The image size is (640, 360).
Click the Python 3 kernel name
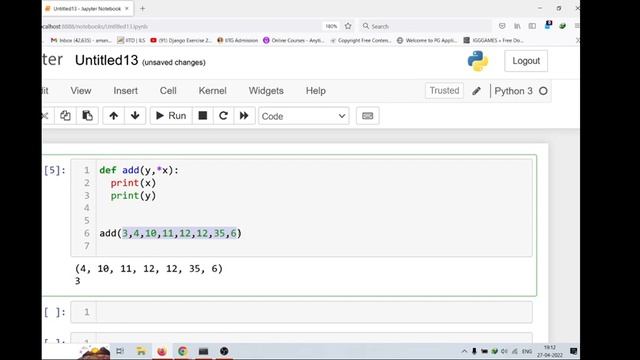tap(513, 91)
